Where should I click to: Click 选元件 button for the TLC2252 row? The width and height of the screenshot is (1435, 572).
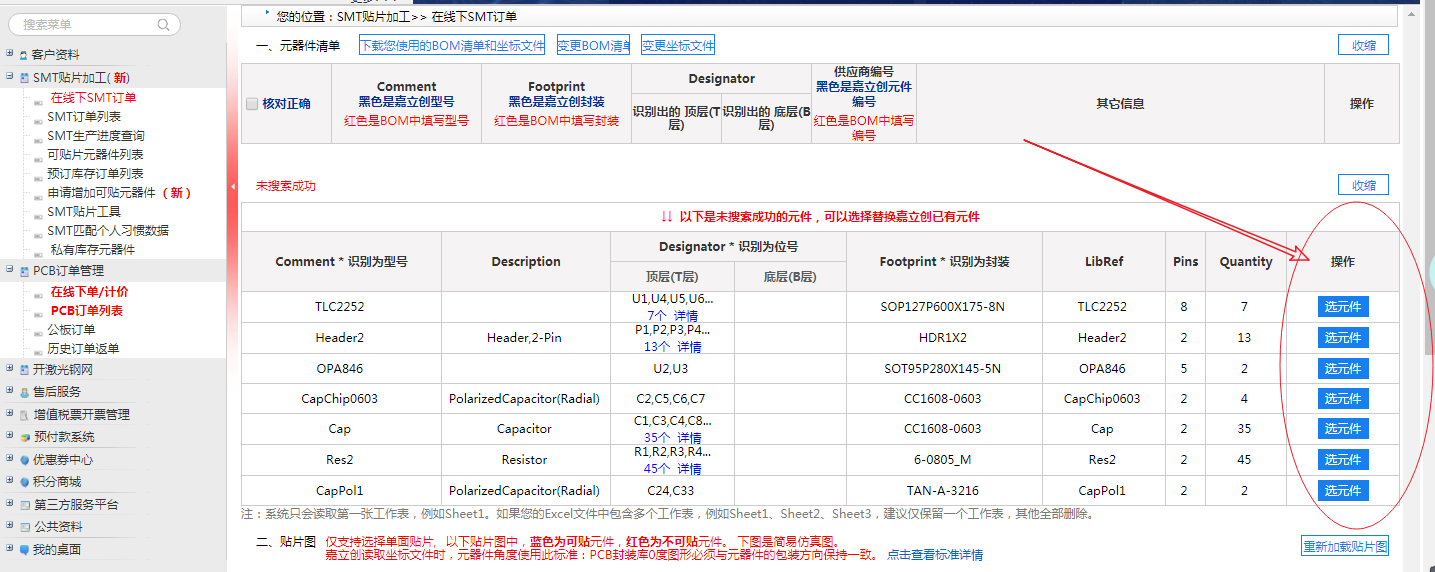coord(1342,308)
